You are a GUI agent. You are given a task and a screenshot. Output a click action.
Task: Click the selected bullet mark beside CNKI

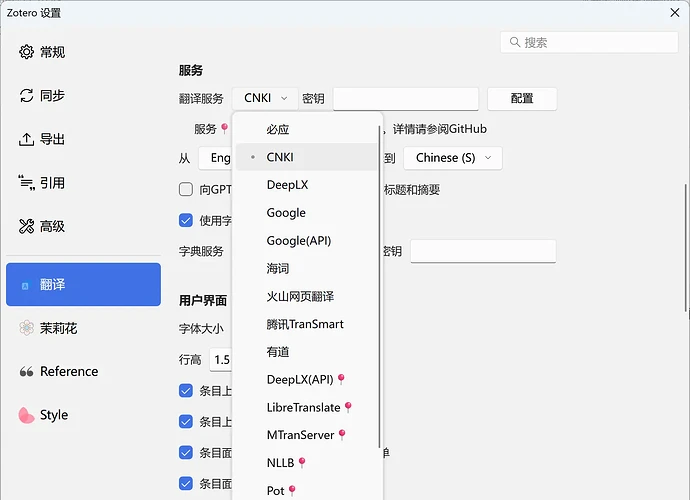coord(253,157)
